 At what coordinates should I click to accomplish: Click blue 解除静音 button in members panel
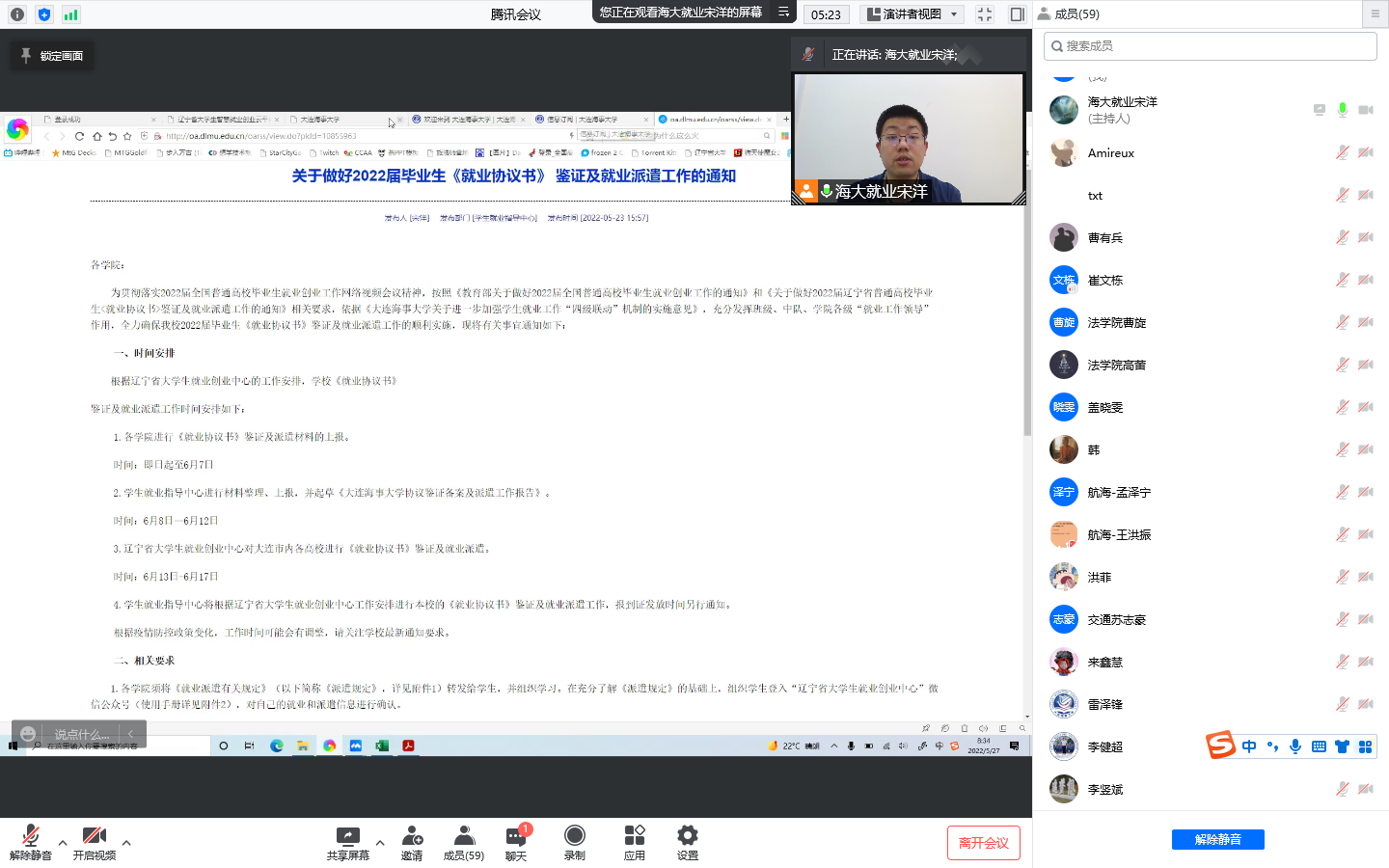[1217, 839]
